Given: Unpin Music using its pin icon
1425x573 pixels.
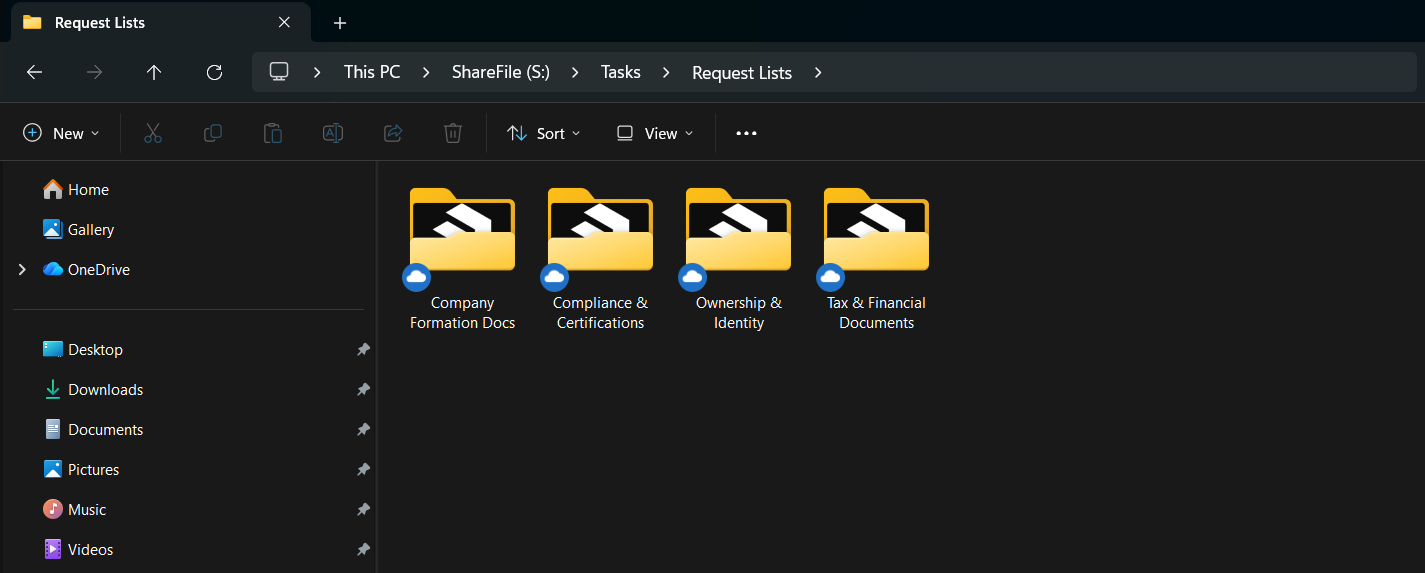Looking at the screenshot, I should coord(363,509).
